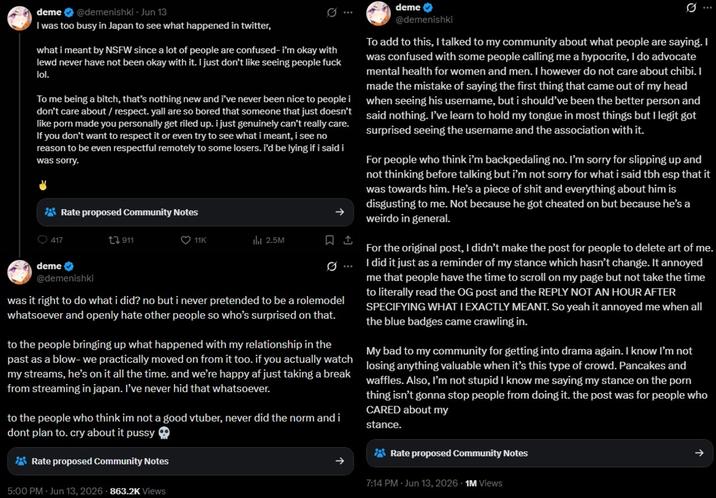
Task: Like the post with 11K likes
Action: click(194, 240)
